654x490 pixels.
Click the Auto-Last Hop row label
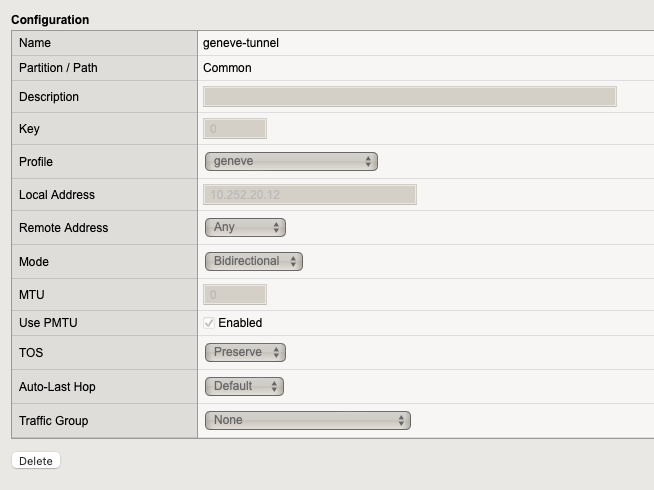click(x=57, y=386)
